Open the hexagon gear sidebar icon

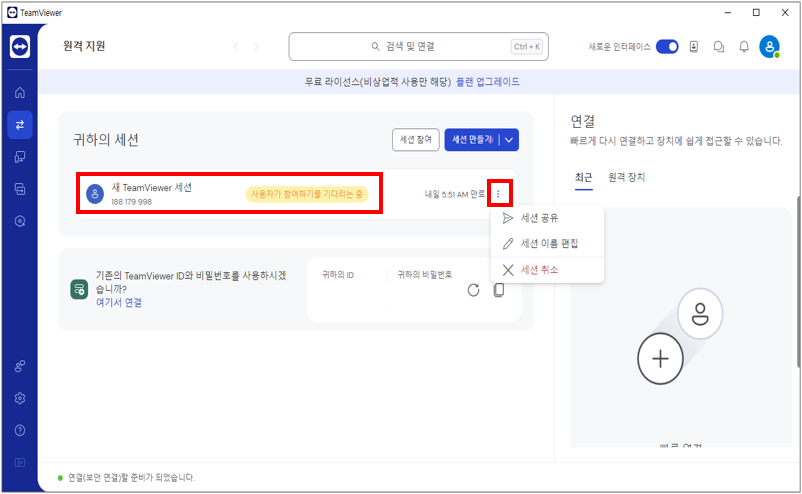click(x=20, y=221)
